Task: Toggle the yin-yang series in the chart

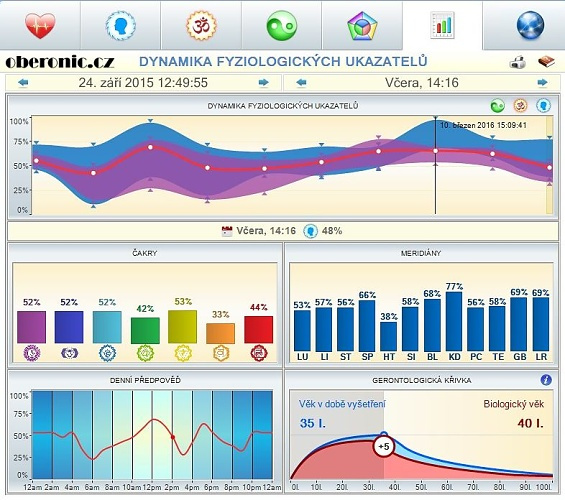Action: coord(497,106)
